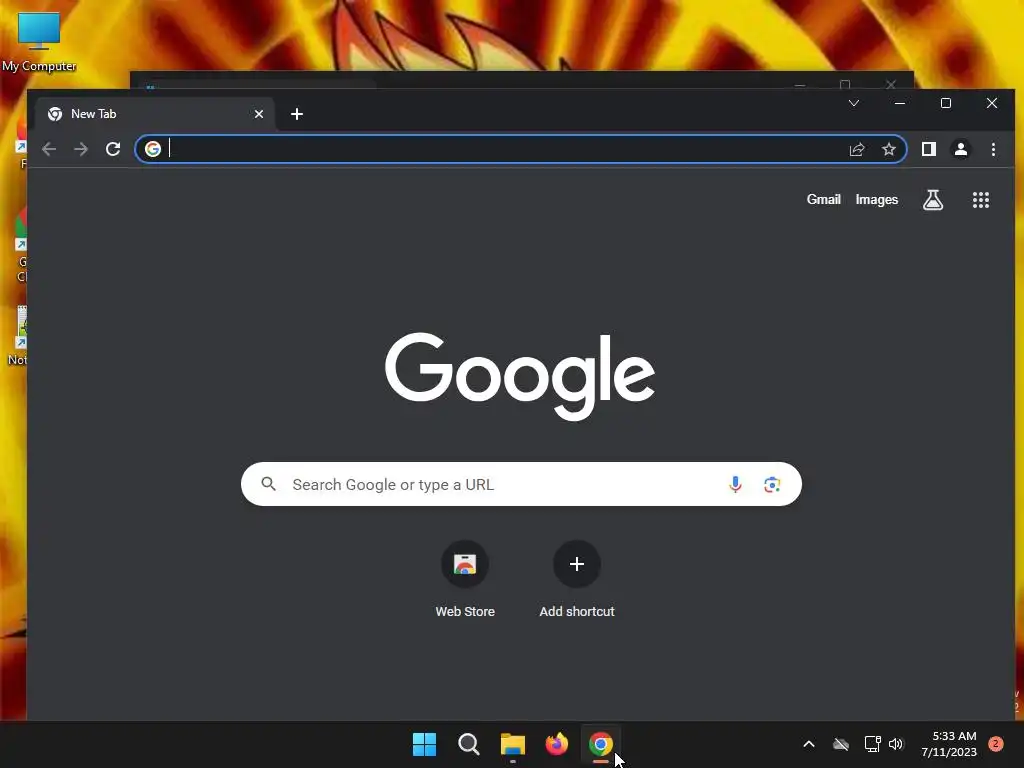Open File Explorer from the taskbar
The width and height of the screenshot is (1024, 768).
[513, 744]
